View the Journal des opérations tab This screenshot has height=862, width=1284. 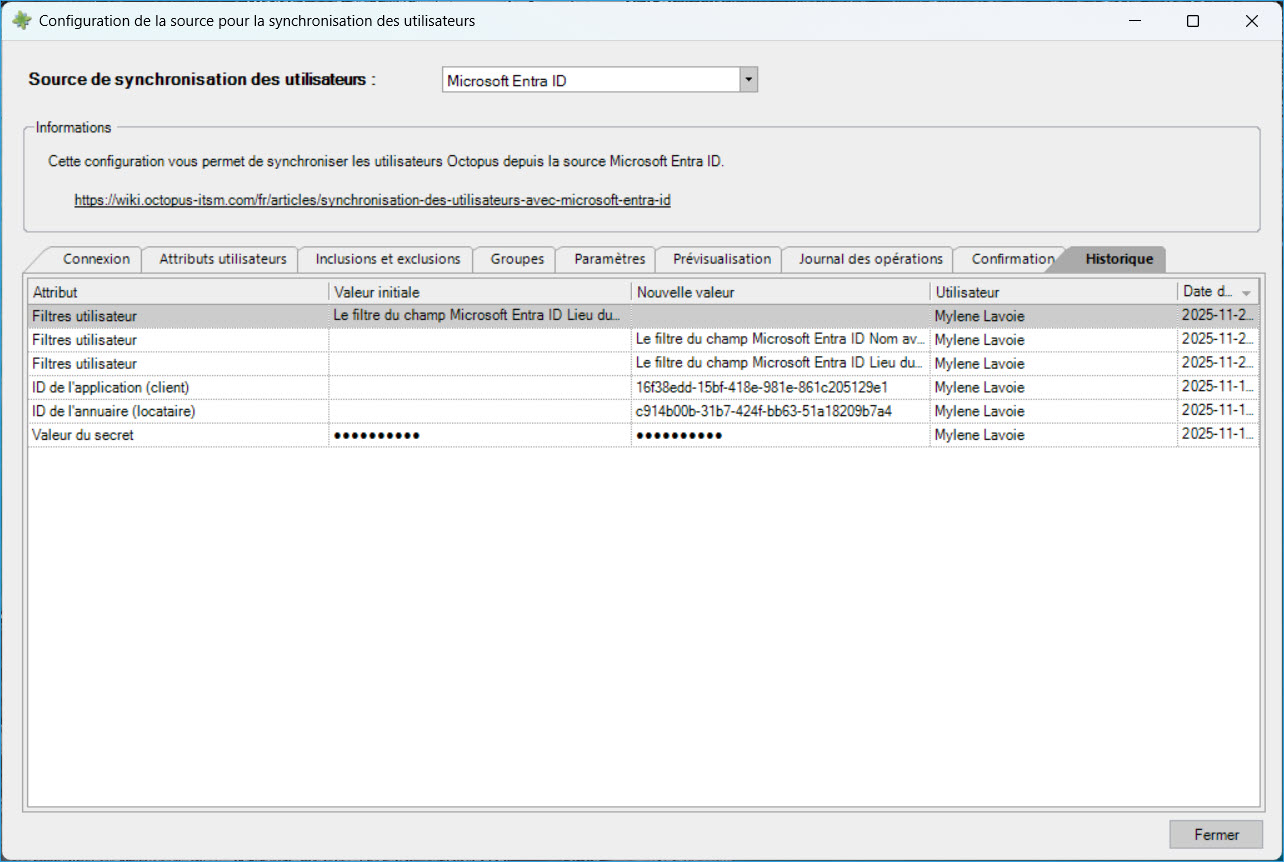tap(870, 259)
